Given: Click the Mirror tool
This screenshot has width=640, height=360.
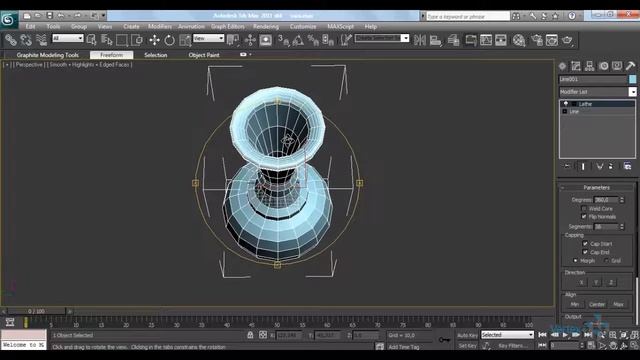Looking at the screenshot, I should [420, 40].
